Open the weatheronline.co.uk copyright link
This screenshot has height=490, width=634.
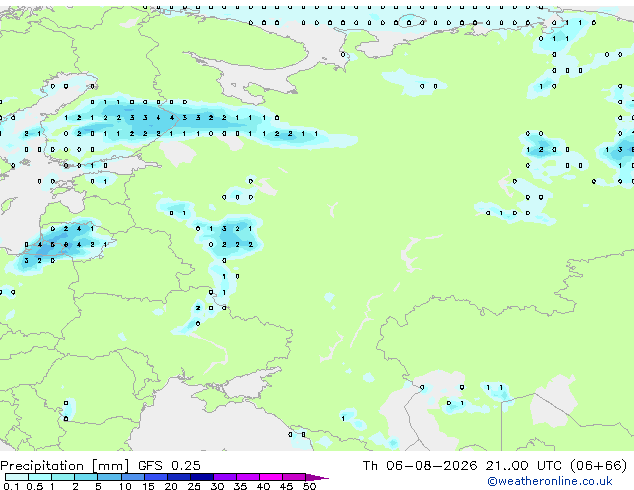point(550,481)
